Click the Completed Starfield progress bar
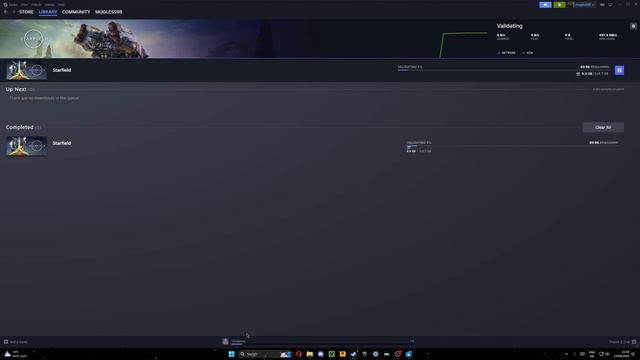The width and height of the screenshot is (640, 360). tap(512, 146)
